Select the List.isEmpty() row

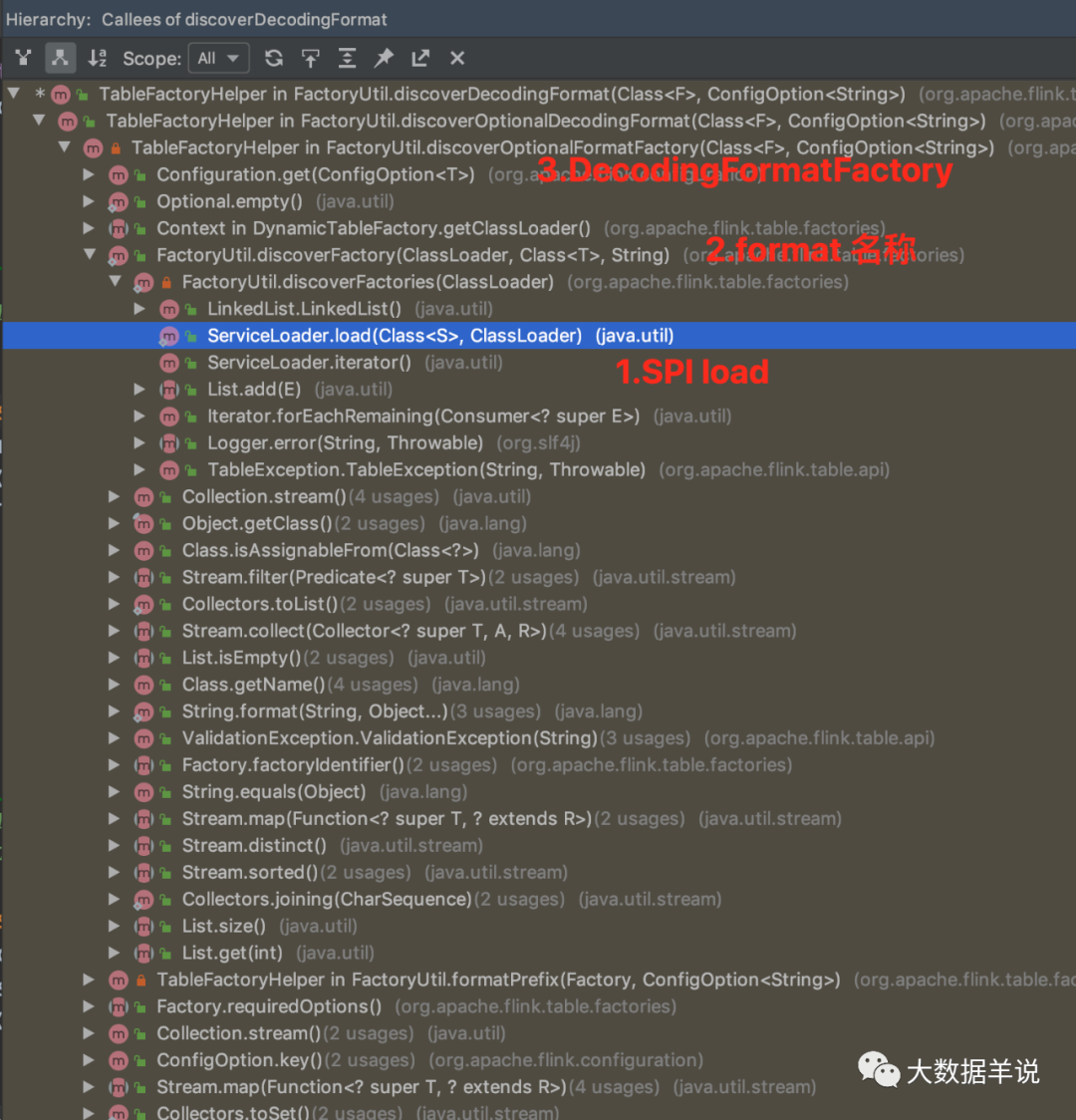click(x=539, y=658)
